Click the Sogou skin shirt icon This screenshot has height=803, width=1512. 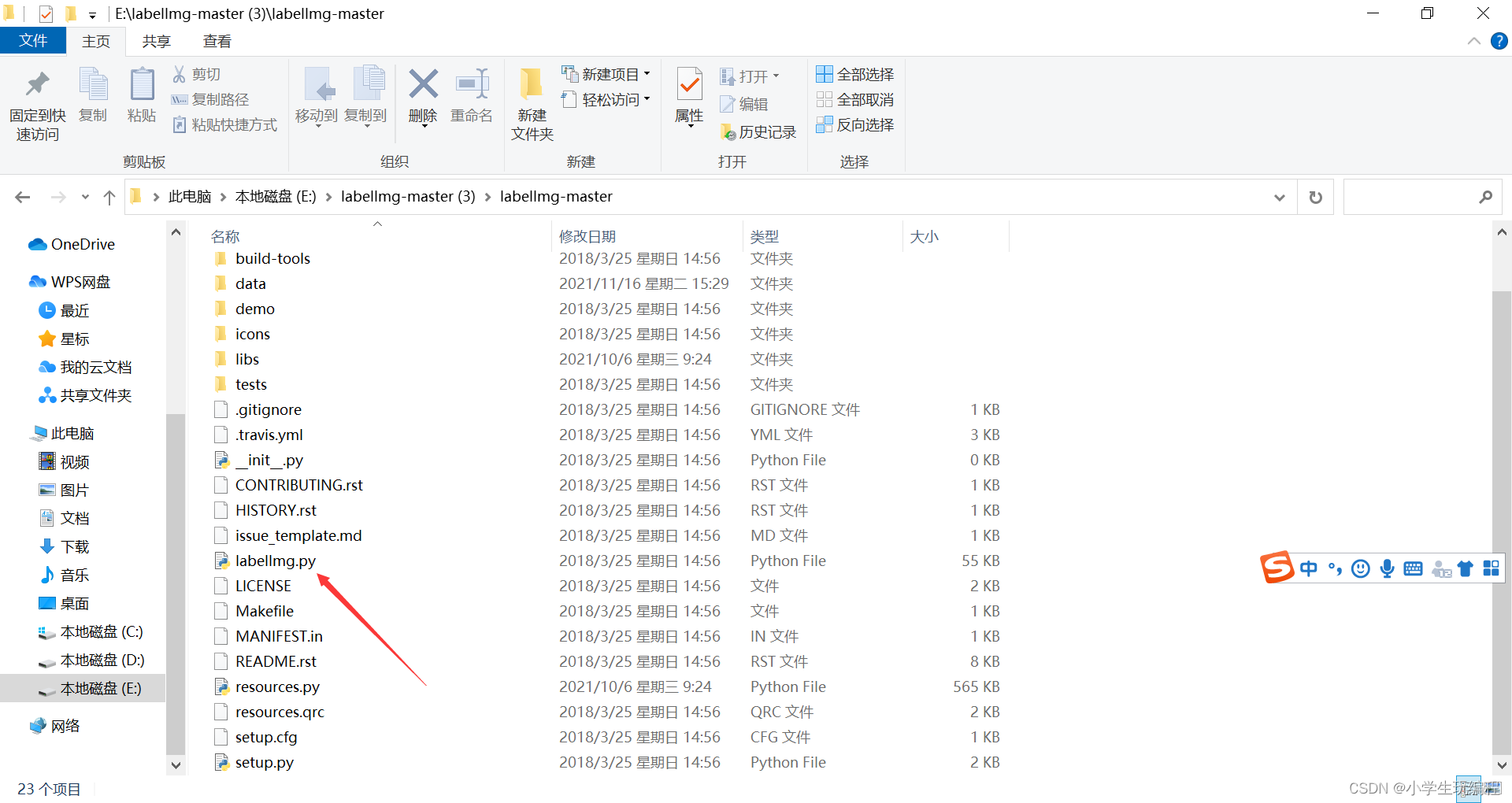pos(1465,568)
